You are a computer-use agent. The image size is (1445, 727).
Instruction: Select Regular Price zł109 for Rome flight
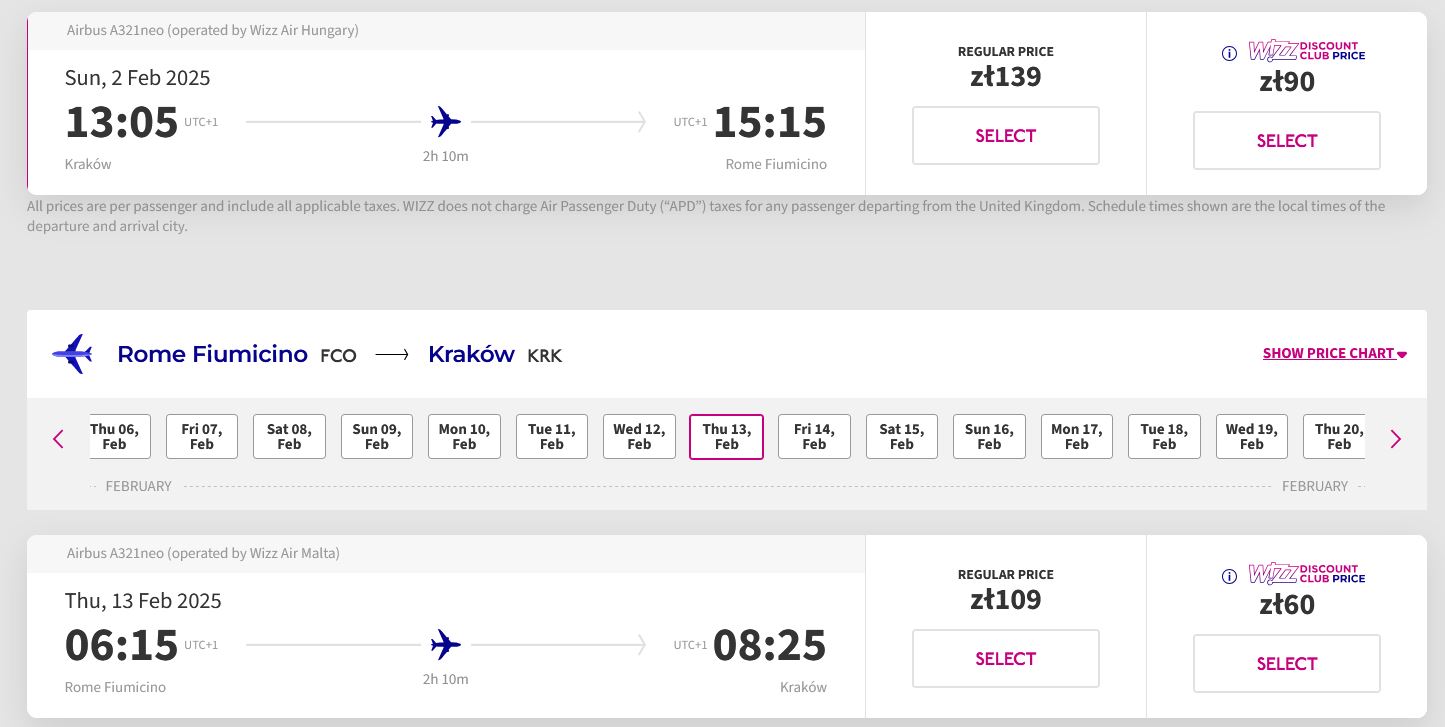tap(1005, 659)
